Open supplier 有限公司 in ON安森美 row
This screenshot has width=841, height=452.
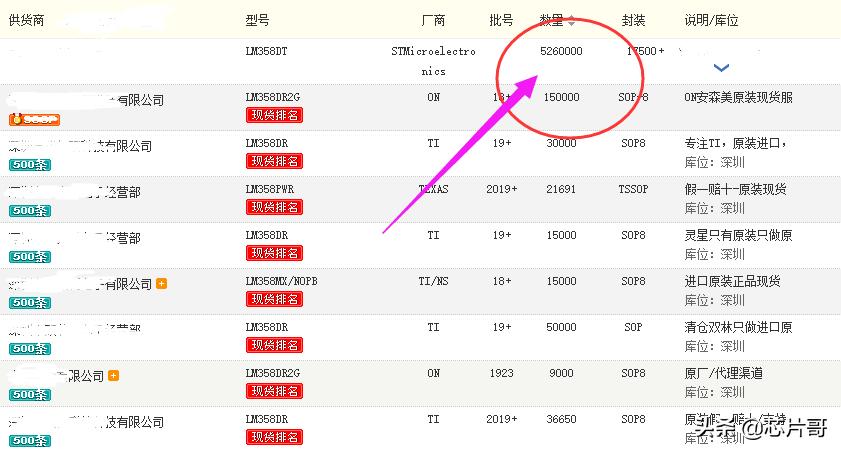point(86,100)
